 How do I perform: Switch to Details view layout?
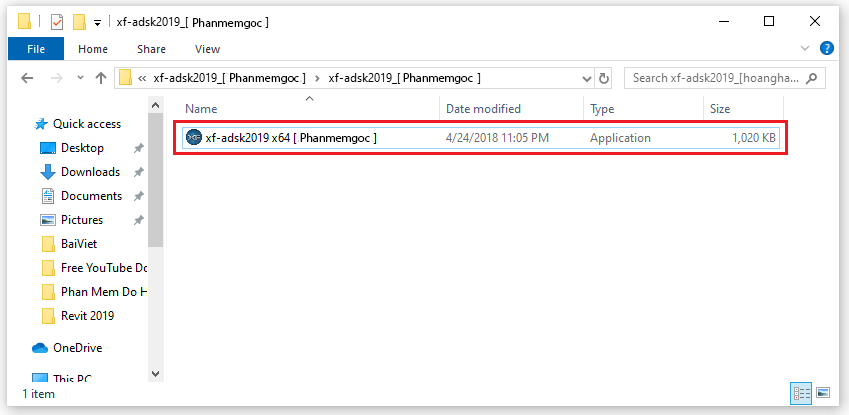point(801,393)
